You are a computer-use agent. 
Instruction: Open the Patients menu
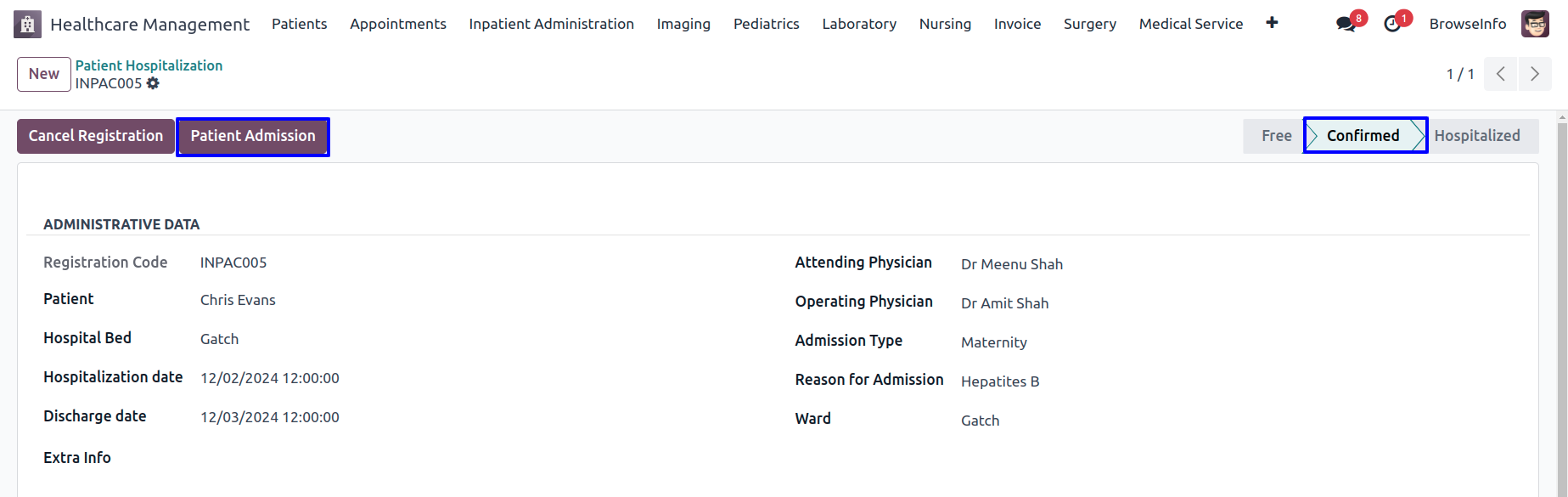click(299, 24)
